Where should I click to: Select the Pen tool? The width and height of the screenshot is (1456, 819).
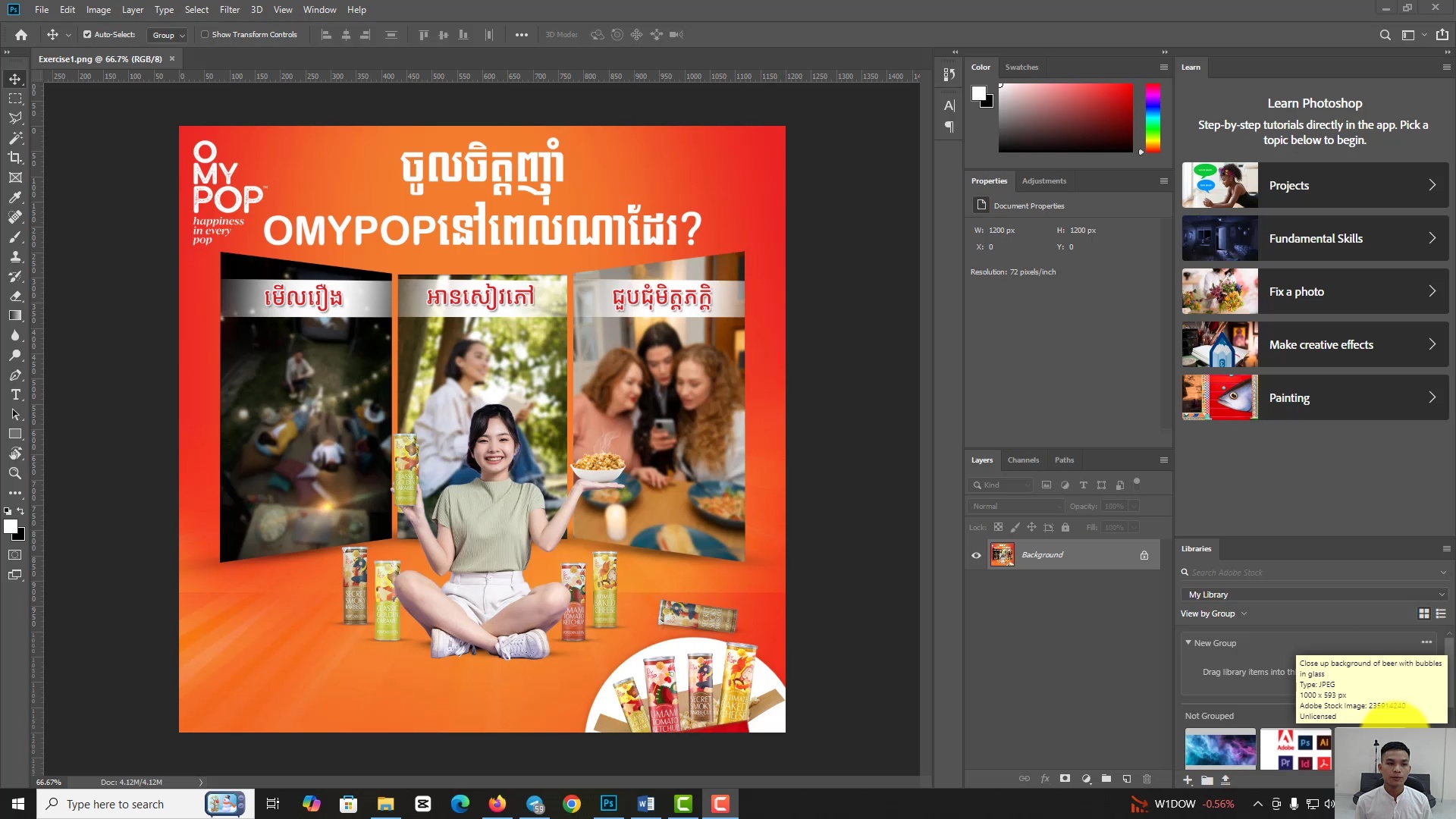coord(15,375)
